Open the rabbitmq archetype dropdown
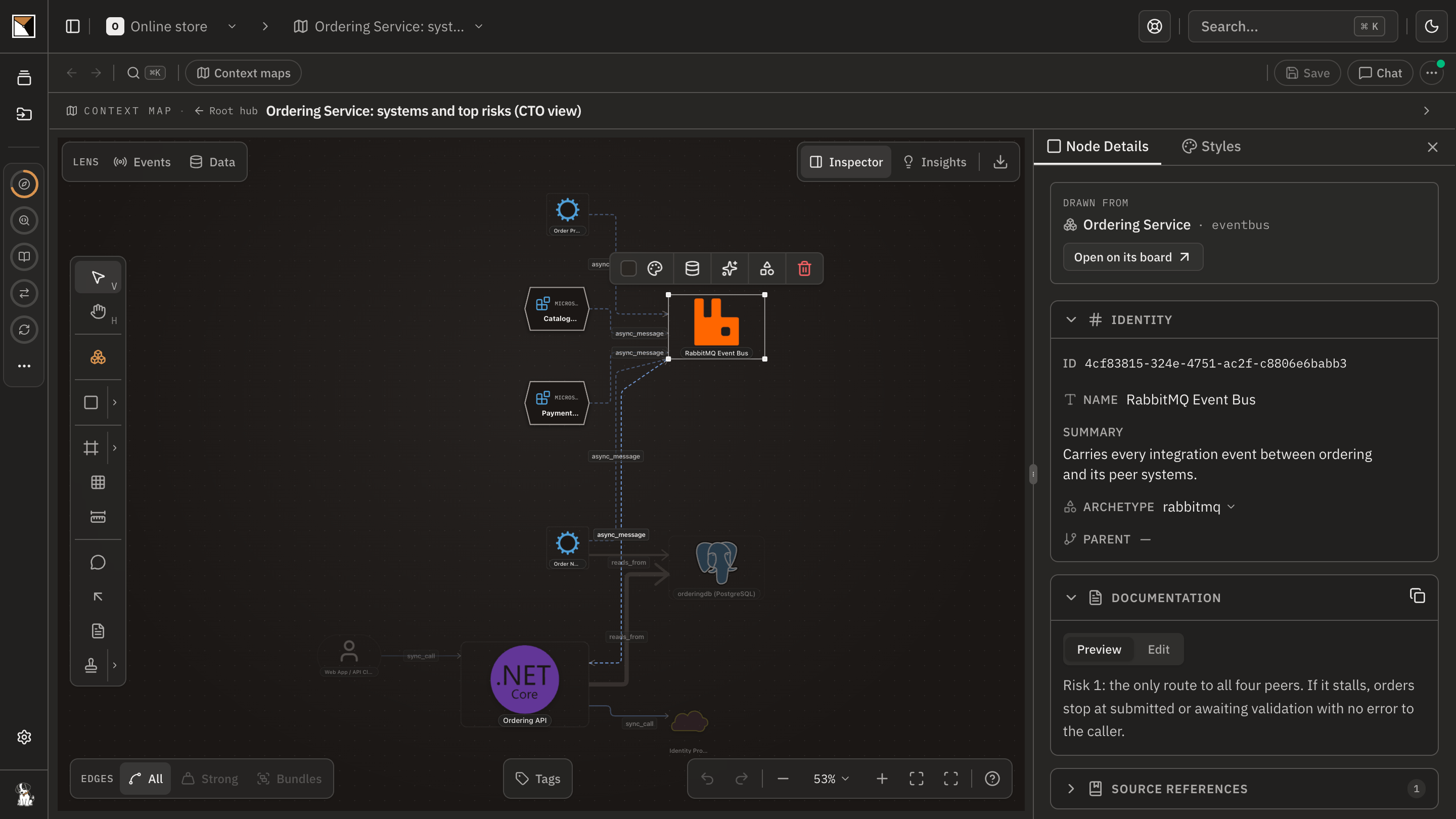Viewport: 1456px width, 819px height. click(x=1199, y=507)
